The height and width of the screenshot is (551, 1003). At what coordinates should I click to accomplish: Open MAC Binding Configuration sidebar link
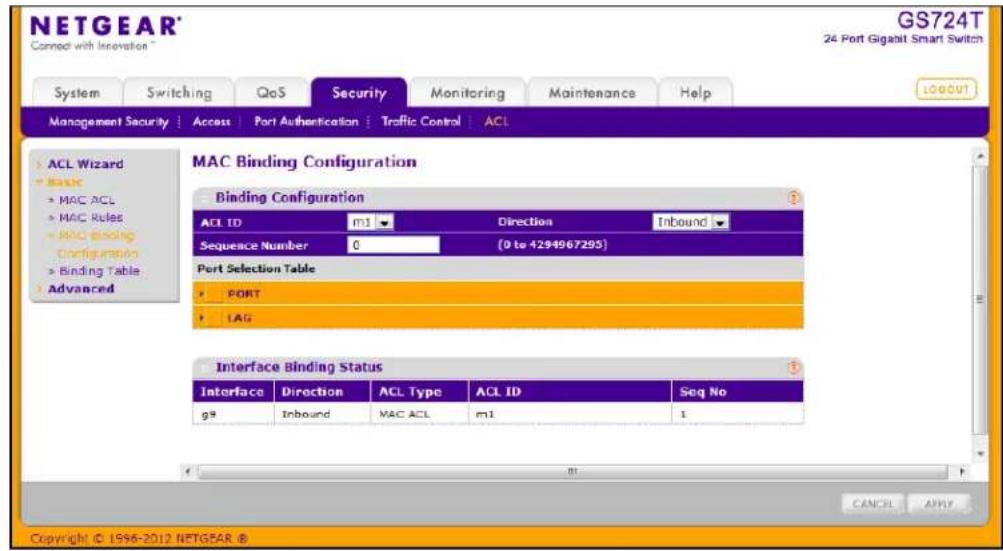point(96,244)
